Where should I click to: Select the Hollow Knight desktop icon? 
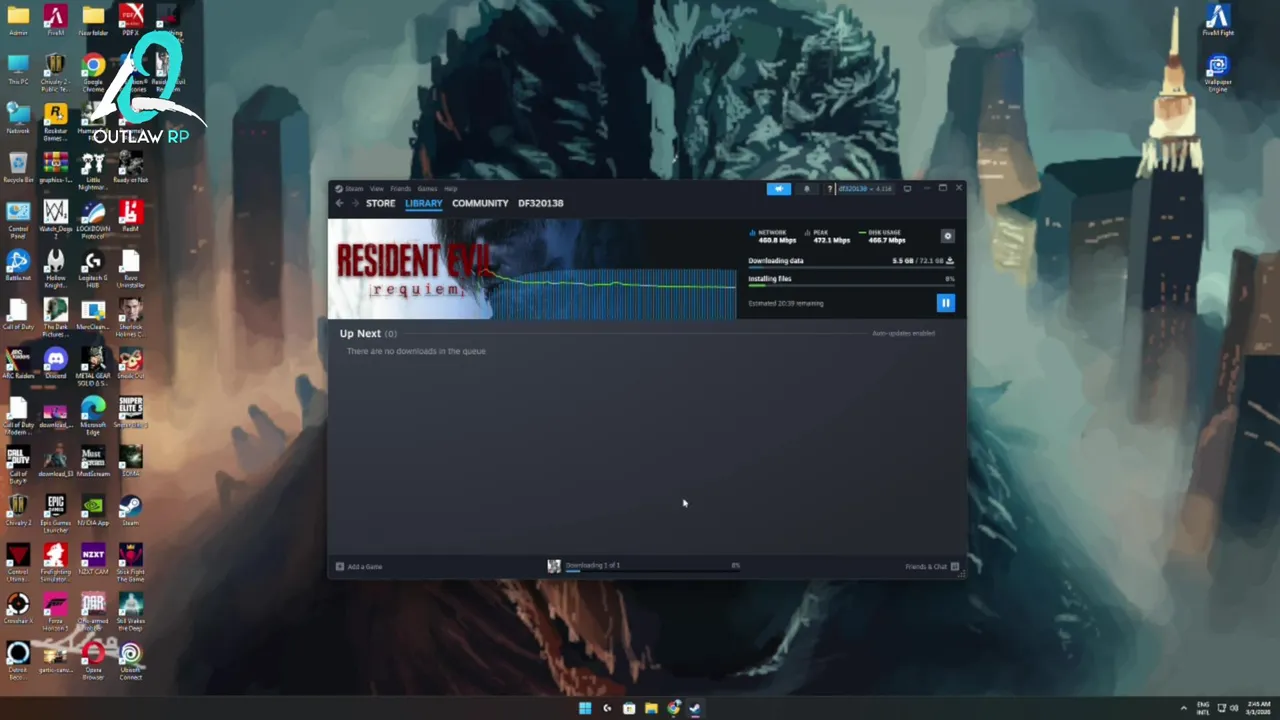pyautogui.click(x=56, y=268)
